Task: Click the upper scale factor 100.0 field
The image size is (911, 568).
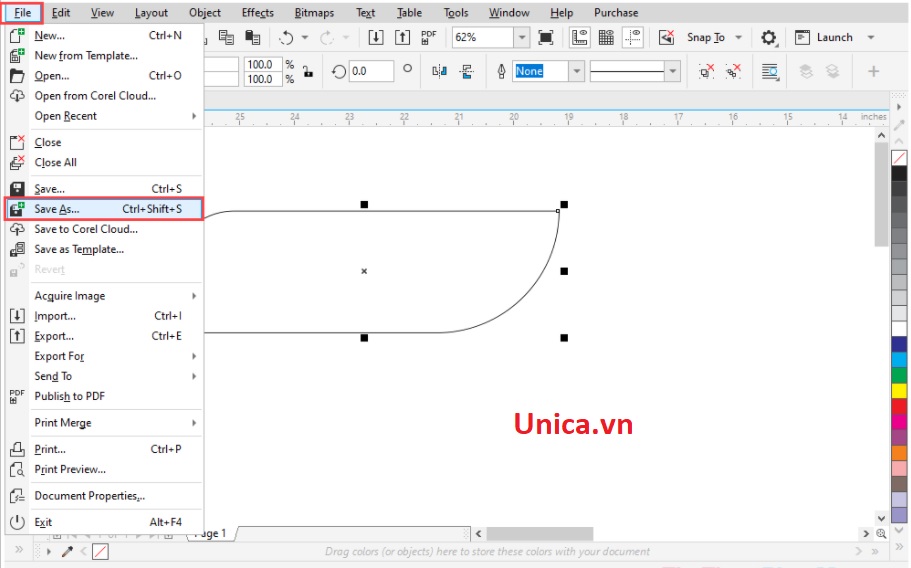Action: 263,64
